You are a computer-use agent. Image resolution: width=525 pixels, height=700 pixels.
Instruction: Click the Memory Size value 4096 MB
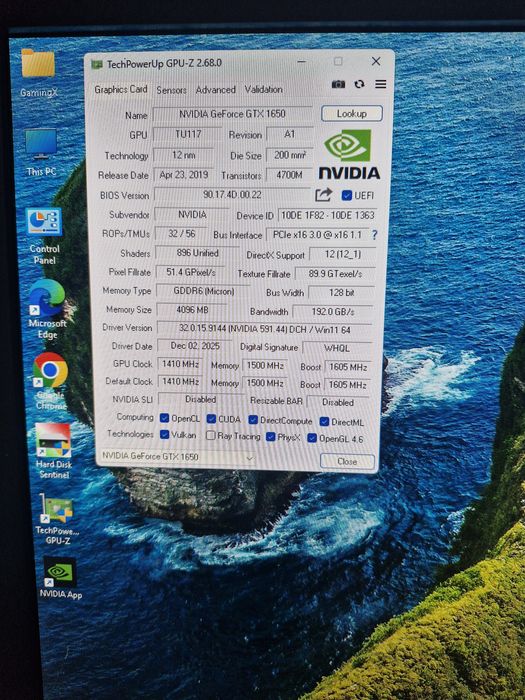click(x=192, y=309)
